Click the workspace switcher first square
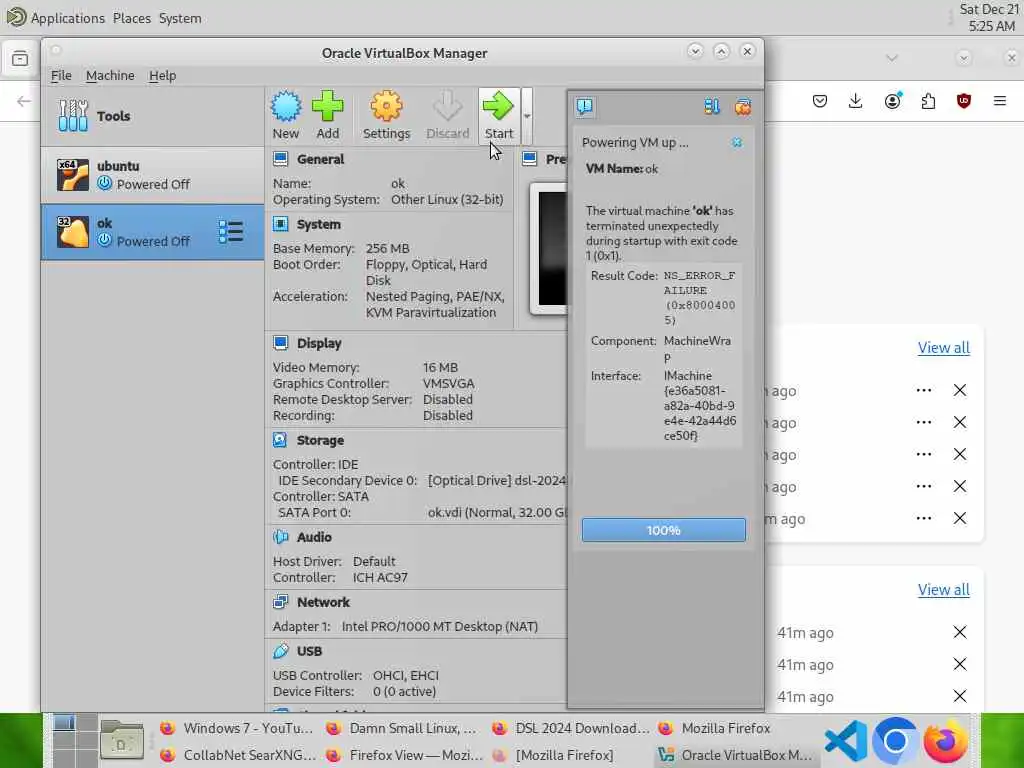Viewport: 1024px width, 768px height. 64,722
